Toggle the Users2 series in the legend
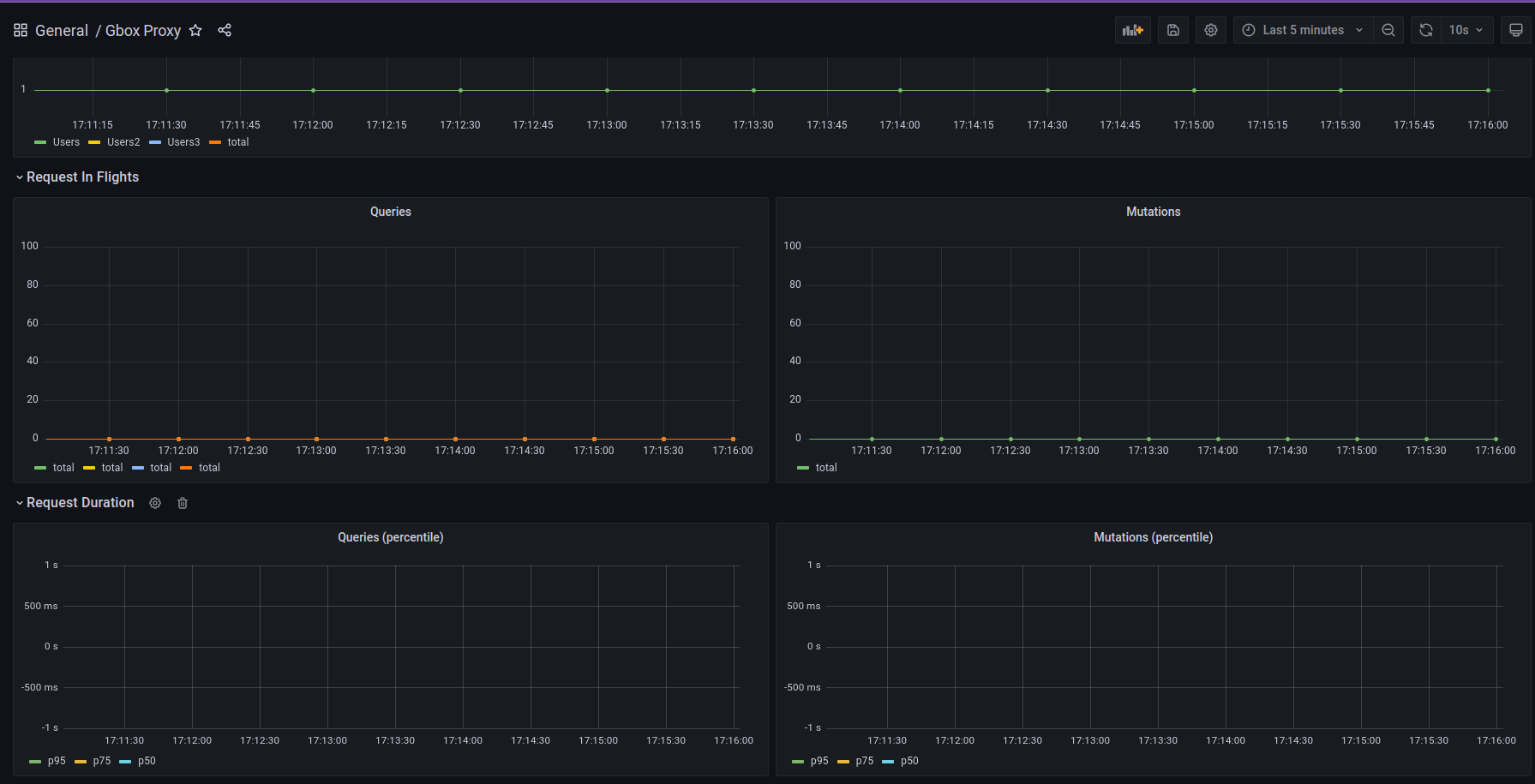This screenshot has height=784, width=1535. (123, 142)
